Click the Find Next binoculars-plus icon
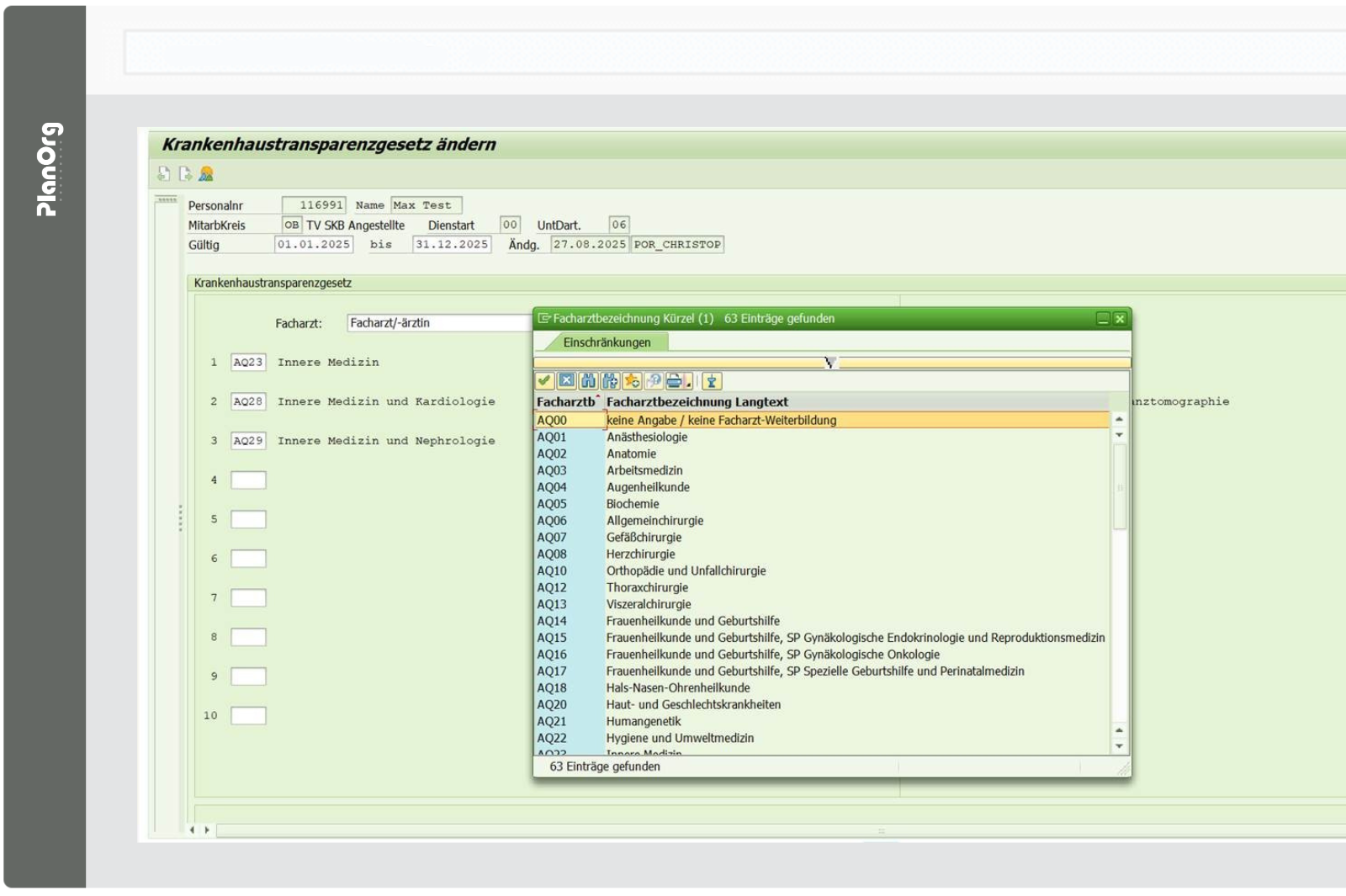This screenshot has height=896, width=1346. point(610,381)
